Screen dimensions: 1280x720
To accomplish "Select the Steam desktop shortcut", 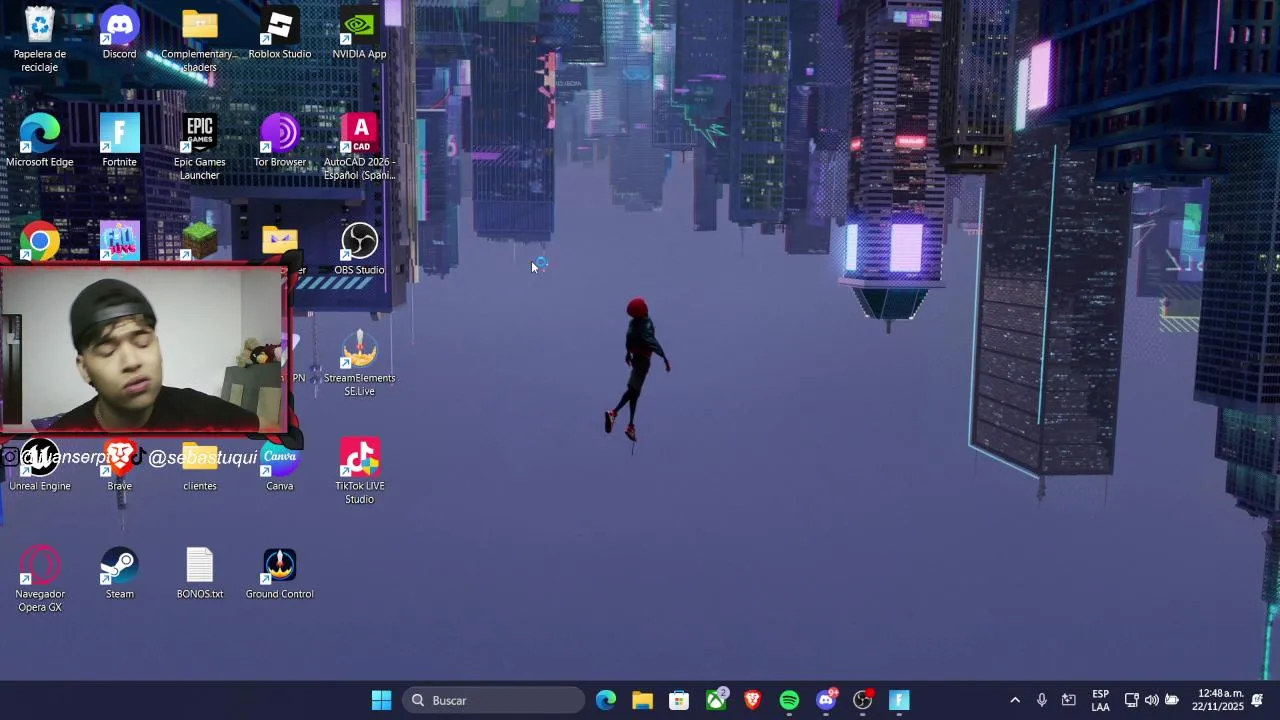I will click(120, 572).
